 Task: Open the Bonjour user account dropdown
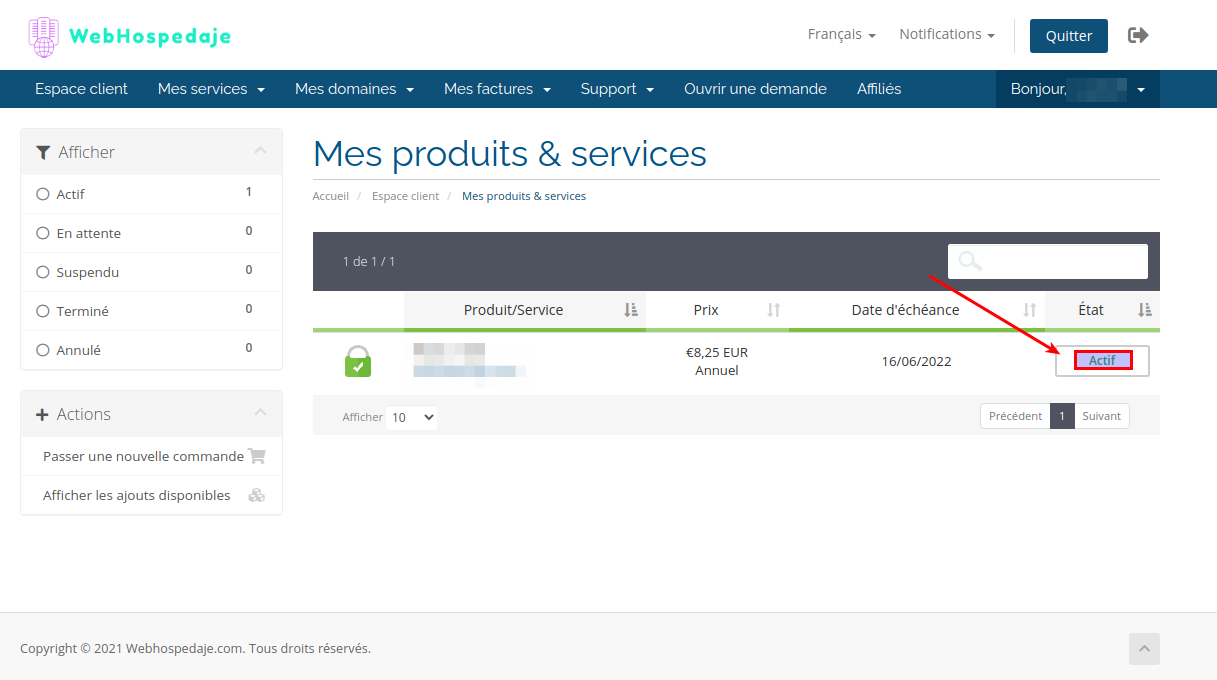tap(1078, 89)
